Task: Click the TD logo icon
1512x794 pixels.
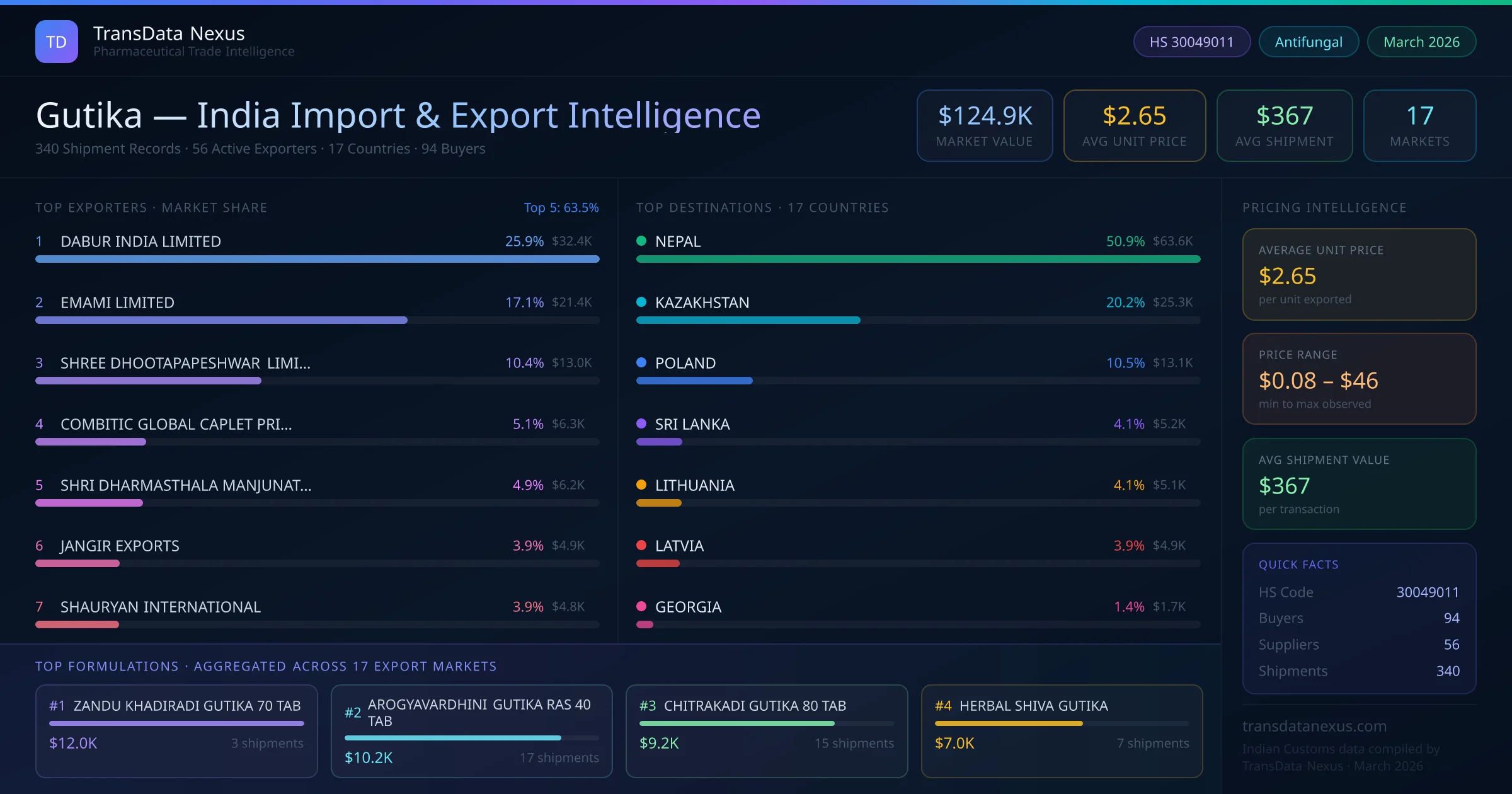Action: 56,42
